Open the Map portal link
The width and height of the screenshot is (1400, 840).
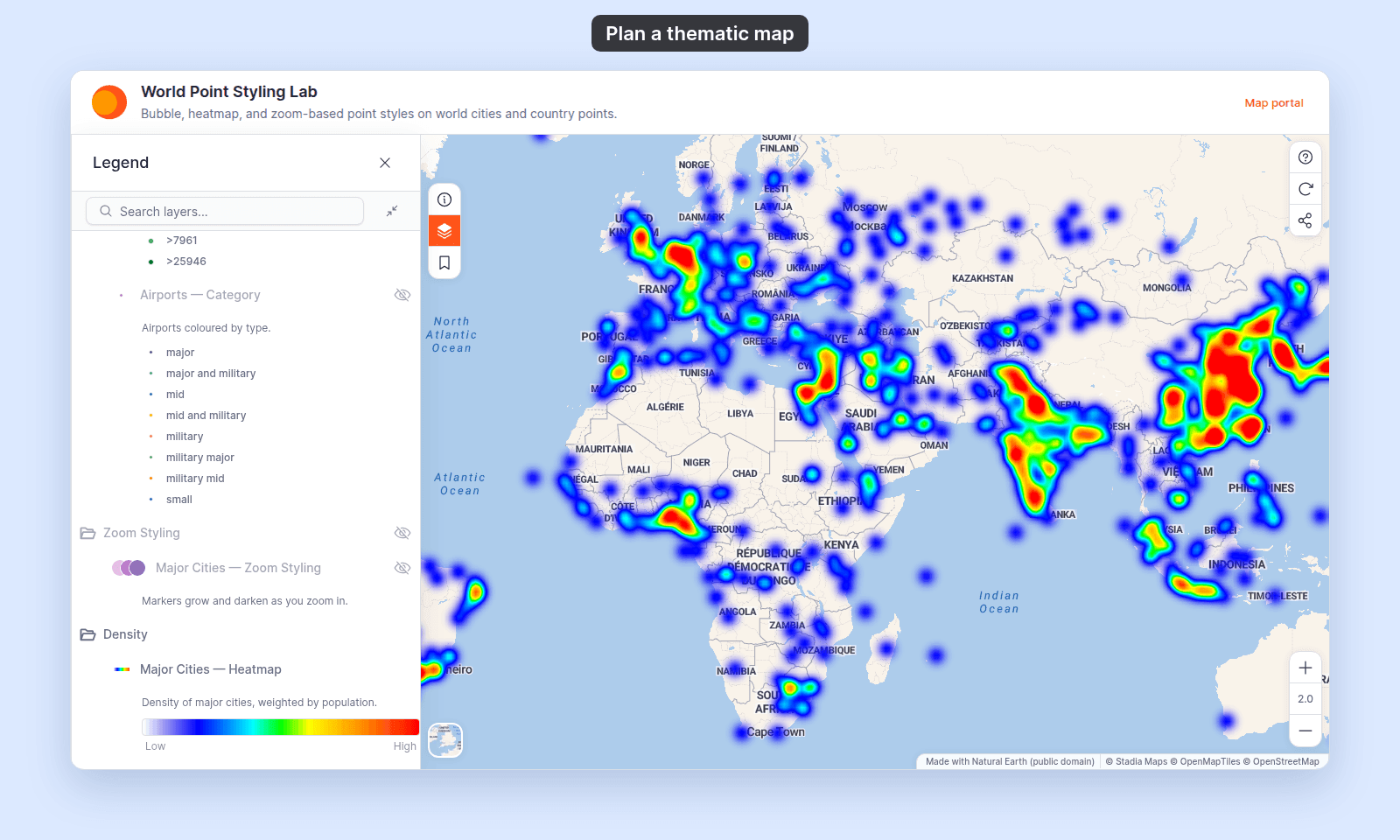pos(1274,102)
